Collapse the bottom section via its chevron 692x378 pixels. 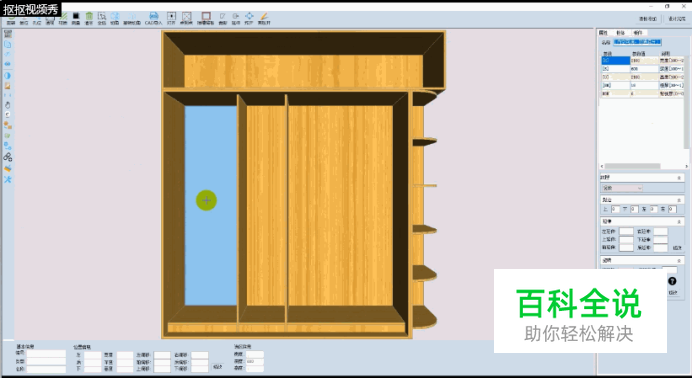pyautogui.click(x=679, y=261)
